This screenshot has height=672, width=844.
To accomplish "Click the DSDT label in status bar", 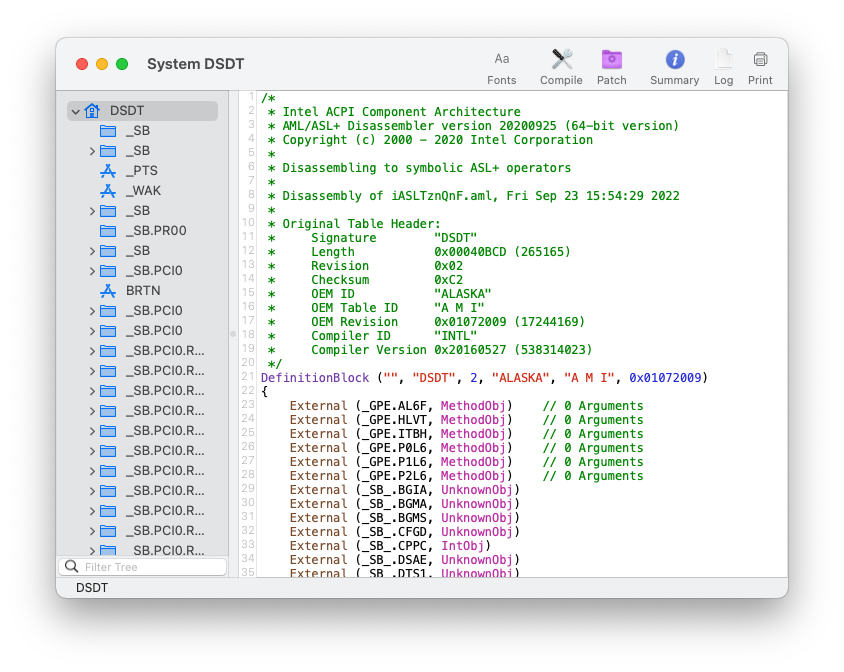I will 92,588.
